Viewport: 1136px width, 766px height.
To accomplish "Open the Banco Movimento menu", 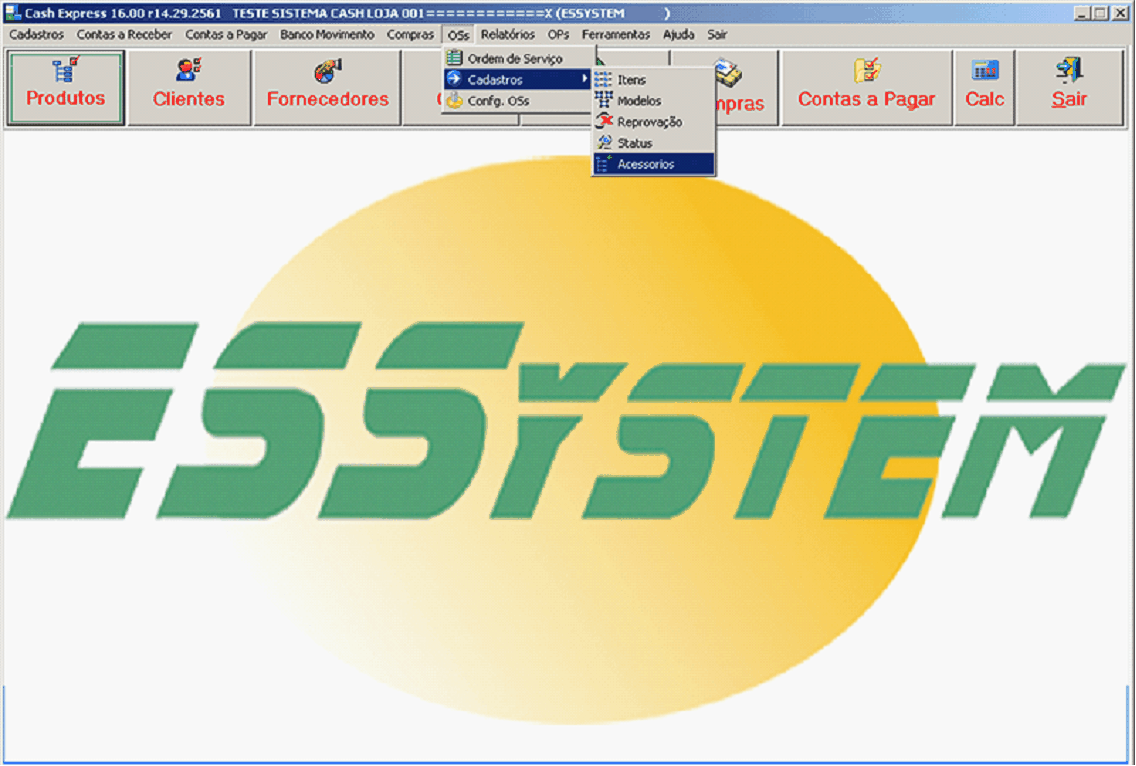I will [x=327, y=34].
